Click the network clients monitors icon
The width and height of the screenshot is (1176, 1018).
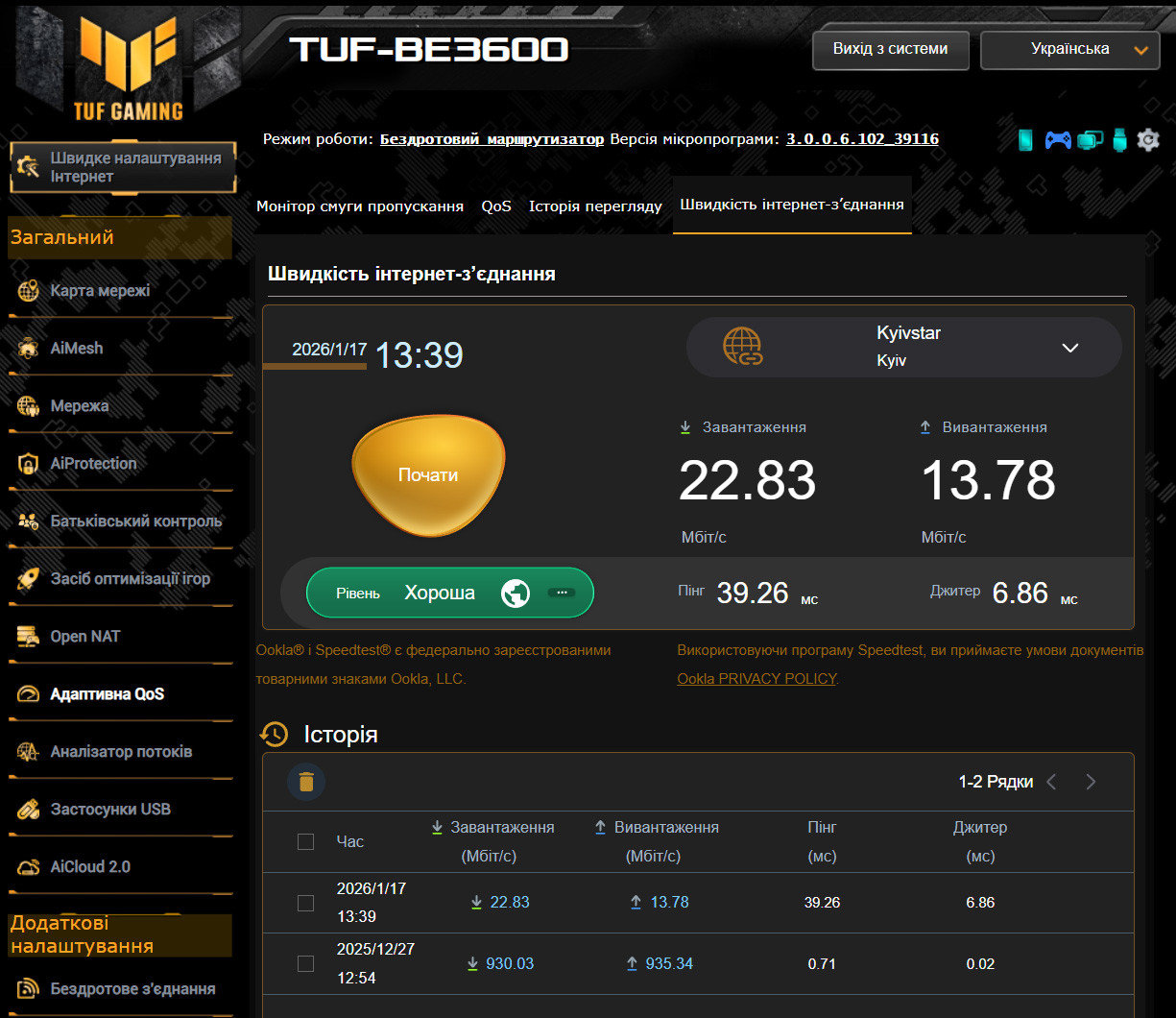coord(1090,140)
